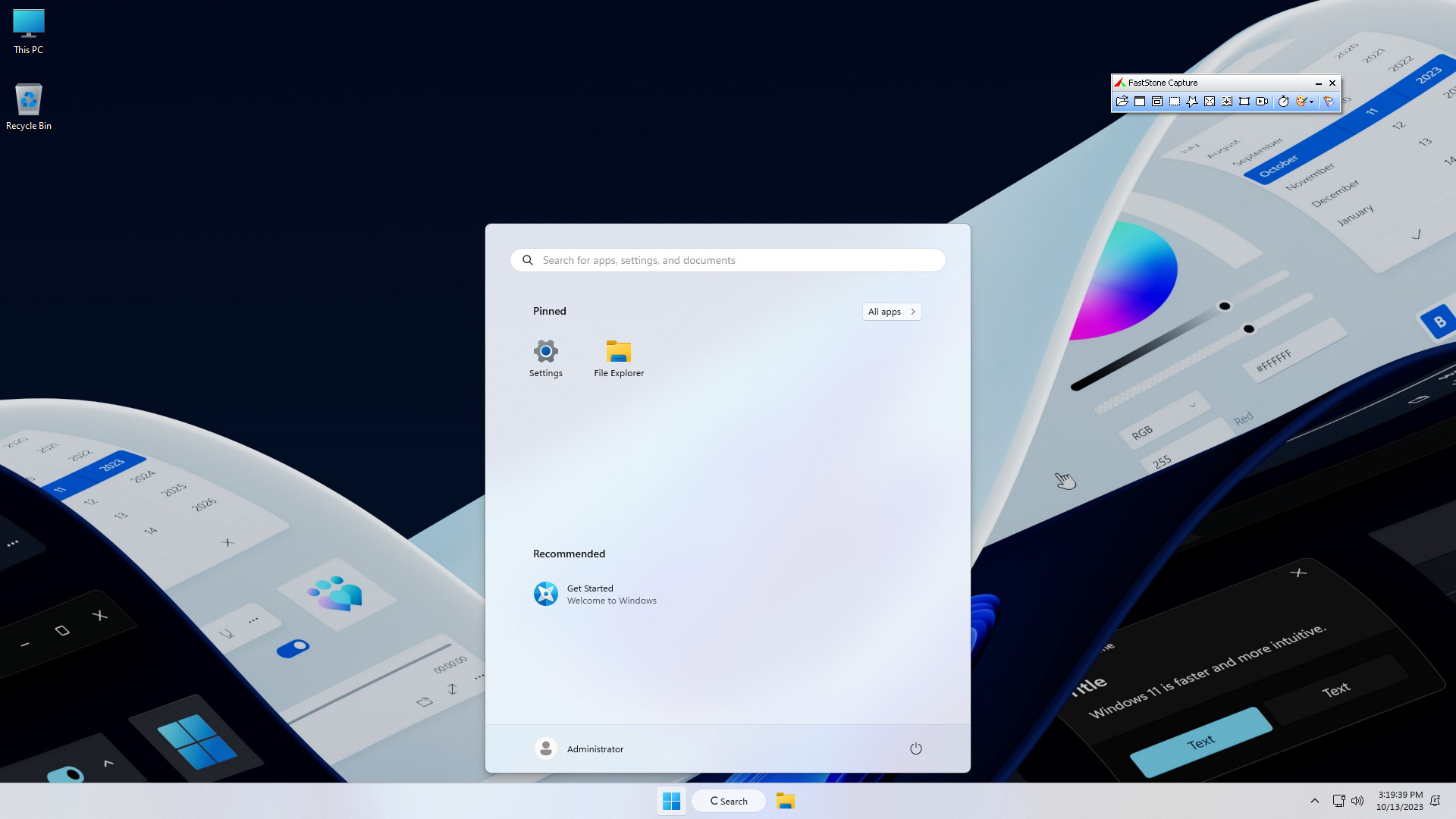Image resolution: width=1456 pixels, height=819 pixels.
Task: Start FastStone screen recorder
Action: pyautogui.click(x=1262, y=101)
